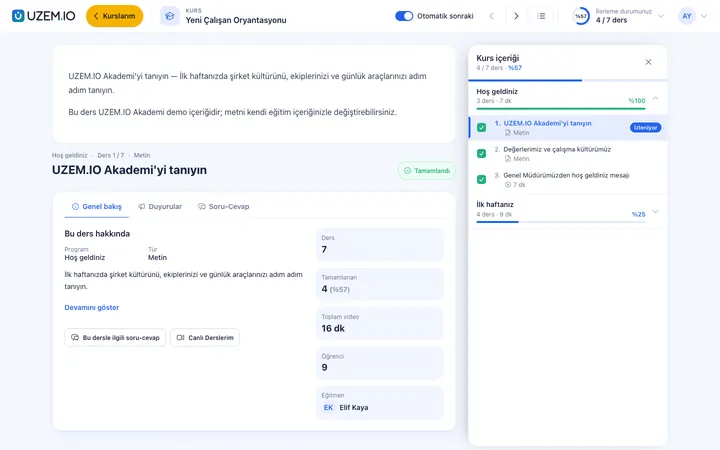This screenshot has width=720, height=450.
Task: Click the overall course progress bar
Action: (x=568, y=80)
